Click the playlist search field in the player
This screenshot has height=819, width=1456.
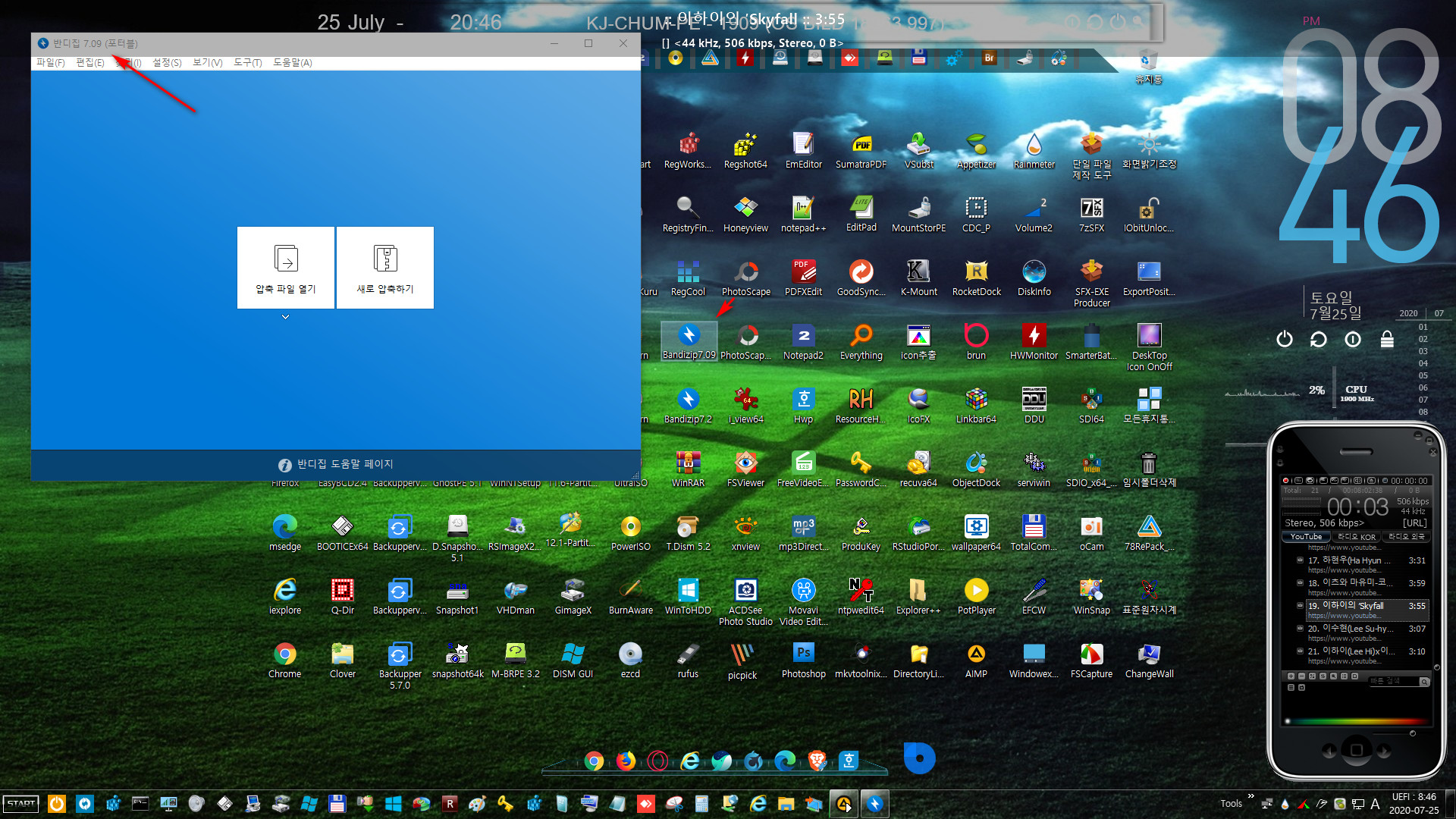(1394, 682)
